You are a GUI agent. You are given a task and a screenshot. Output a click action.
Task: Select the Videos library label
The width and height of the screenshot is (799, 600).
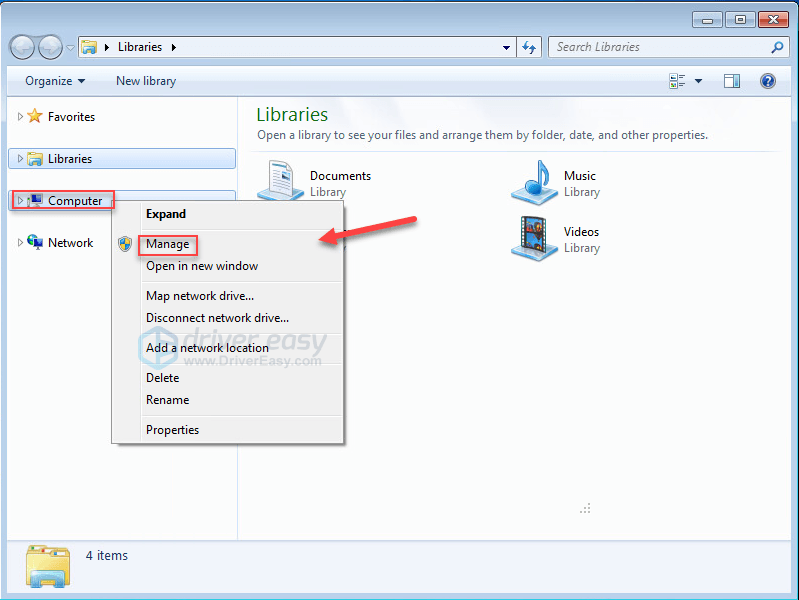click(581, 232)
